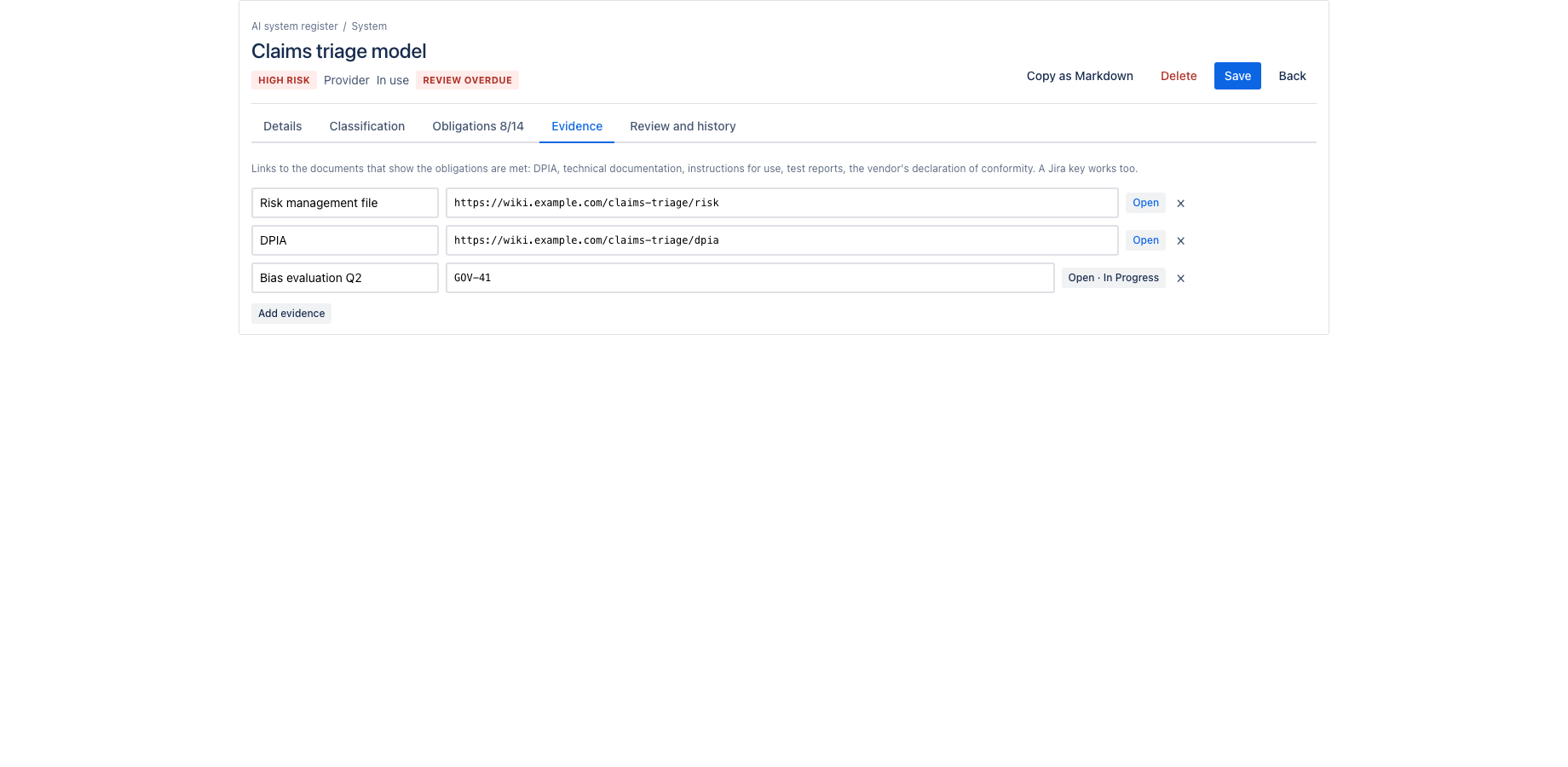Click the Claims triage model heading

pos(338,51)
